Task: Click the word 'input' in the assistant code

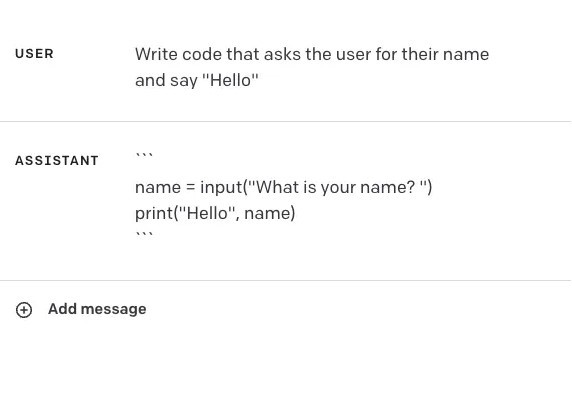Action: pyautogui.click(x=221, y=187)
